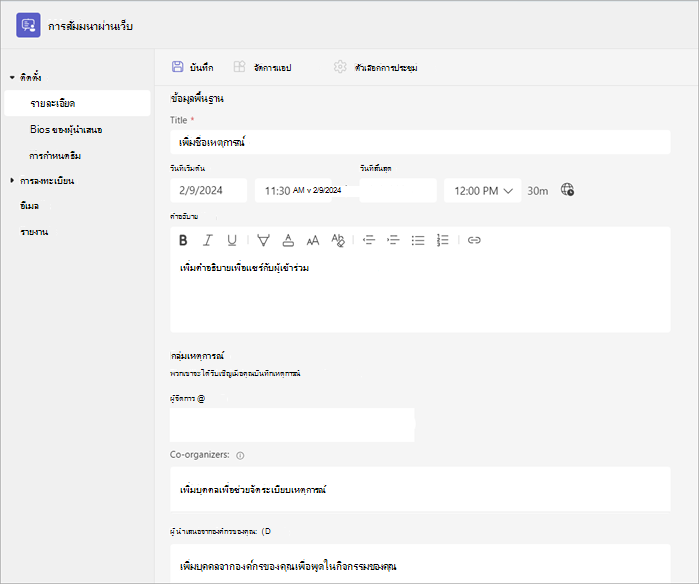Insert a numbered list
699x584 pixels.
(442, 240)
